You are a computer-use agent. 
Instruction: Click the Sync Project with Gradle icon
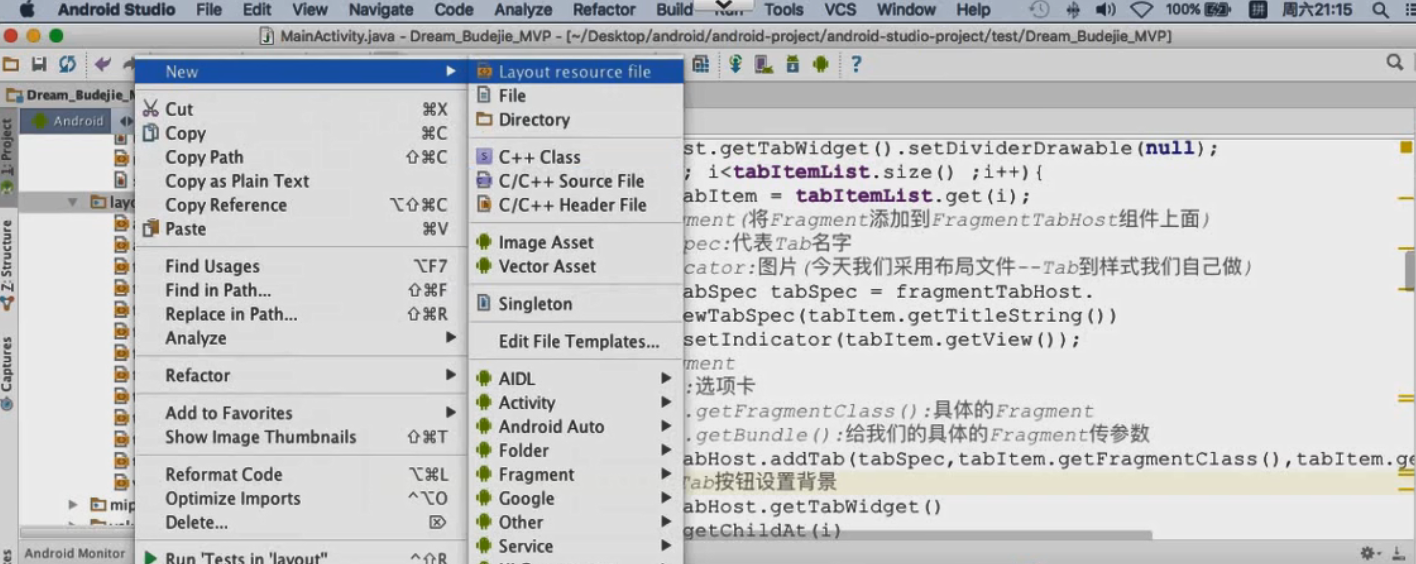[735, 64]
